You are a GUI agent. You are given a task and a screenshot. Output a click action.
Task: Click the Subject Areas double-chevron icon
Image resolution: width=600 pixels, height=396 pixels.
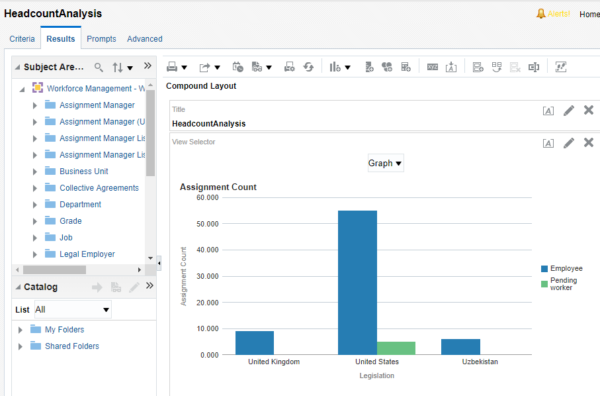[x=147, y=66]
